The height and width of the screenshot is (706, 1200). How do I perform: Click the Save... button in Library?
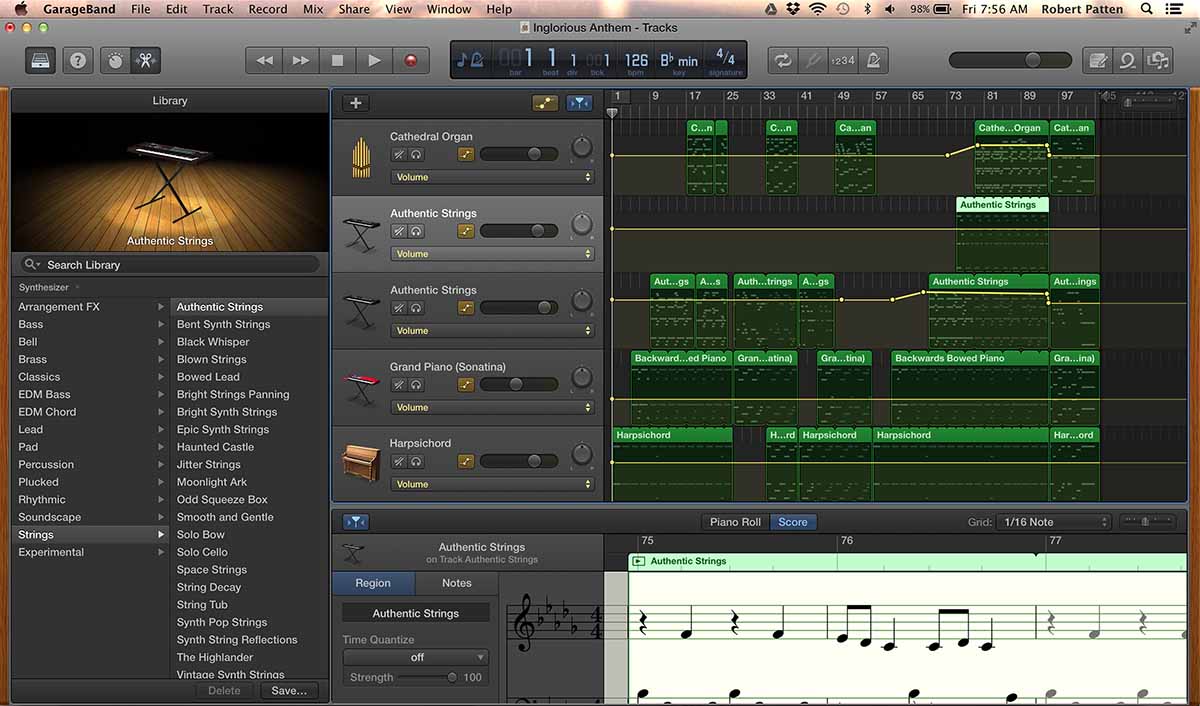coord(289,690)
